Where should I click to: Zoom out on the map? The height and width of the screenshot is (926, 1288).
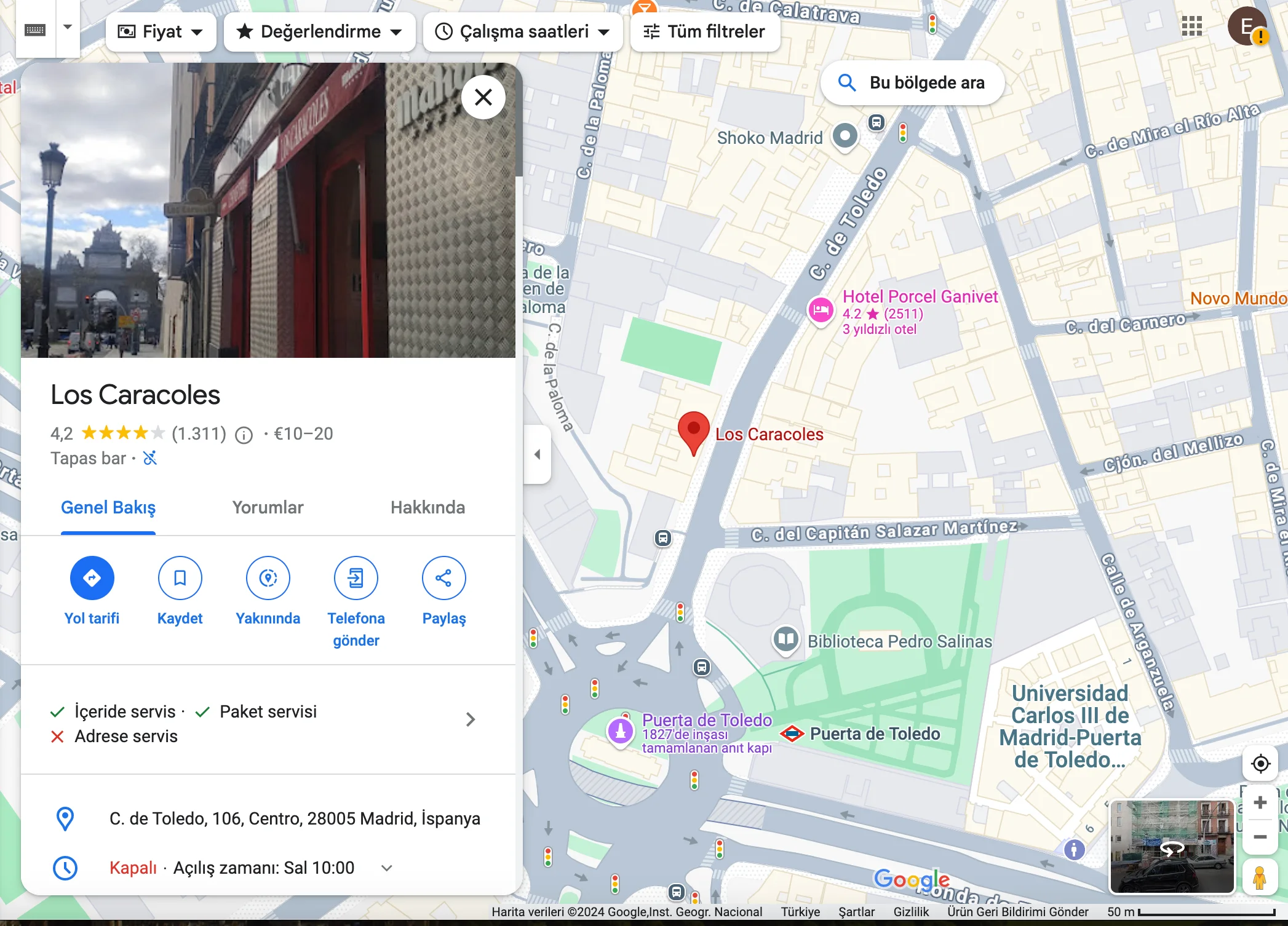click(x=1260, y=837)
